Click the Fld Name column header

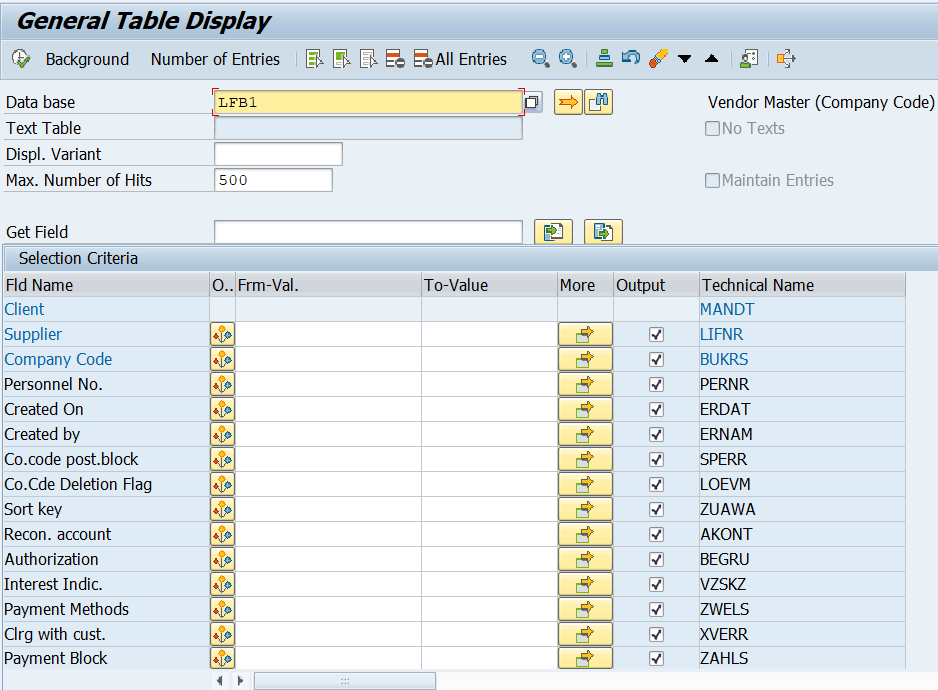click(106, 285)
